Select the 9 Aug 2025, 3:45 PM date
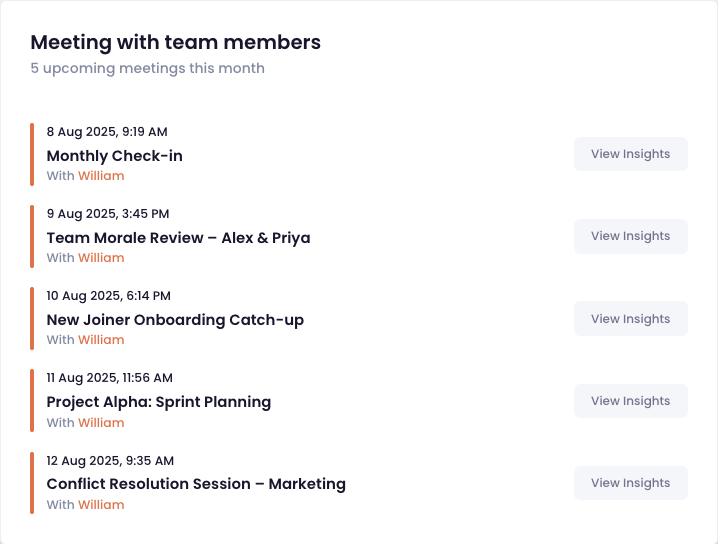718x544 pixels. (108, 213)
